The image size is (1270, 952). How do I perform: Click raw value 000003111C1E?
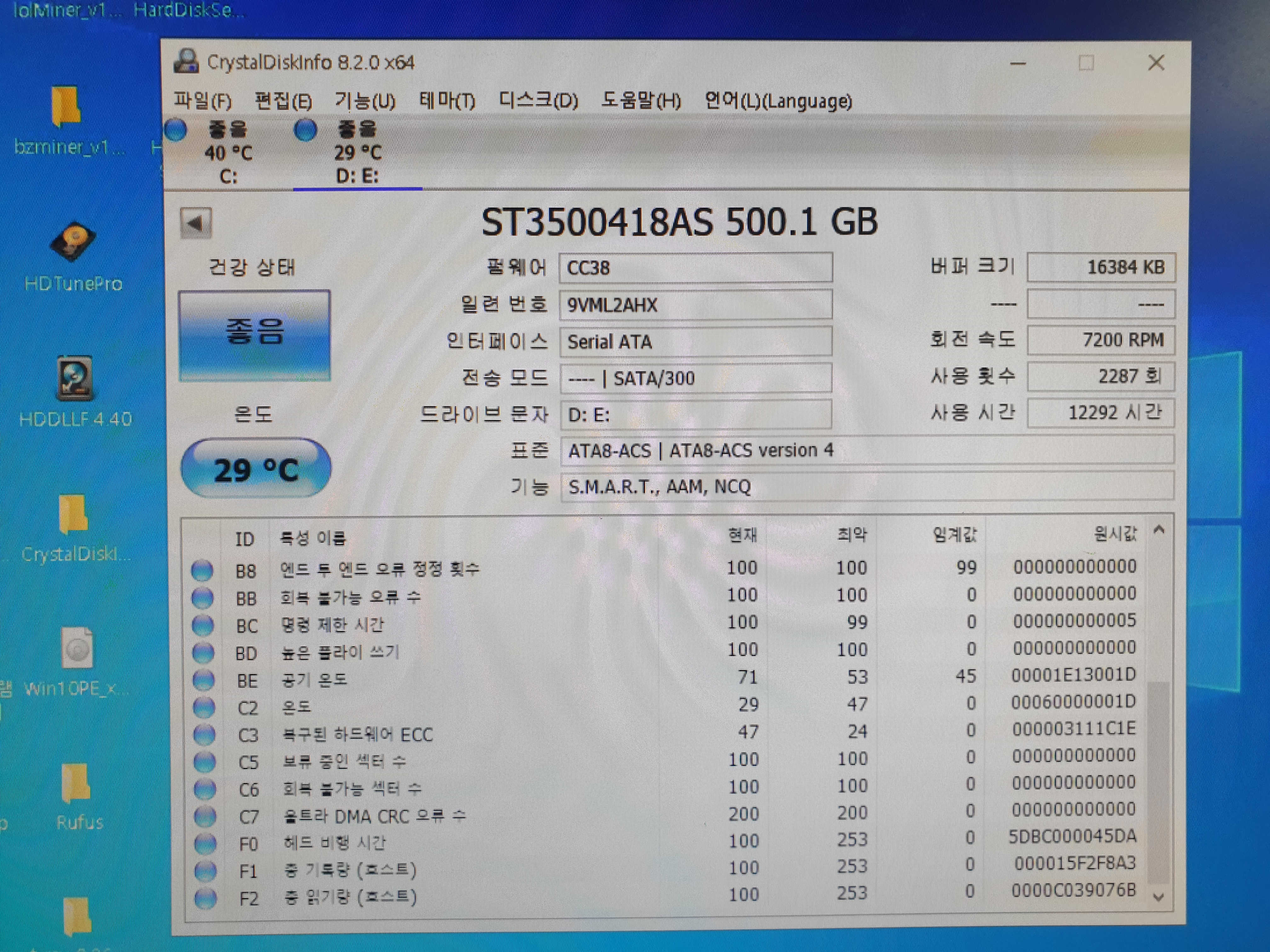(x=1074, y=729)
